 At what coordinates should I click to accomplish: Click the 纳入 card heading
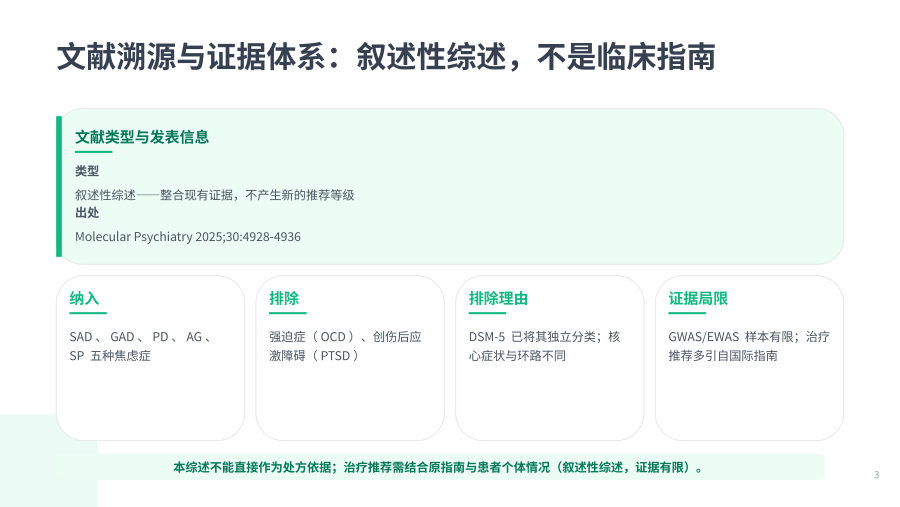pyautogui.click(x=84, y=298)
